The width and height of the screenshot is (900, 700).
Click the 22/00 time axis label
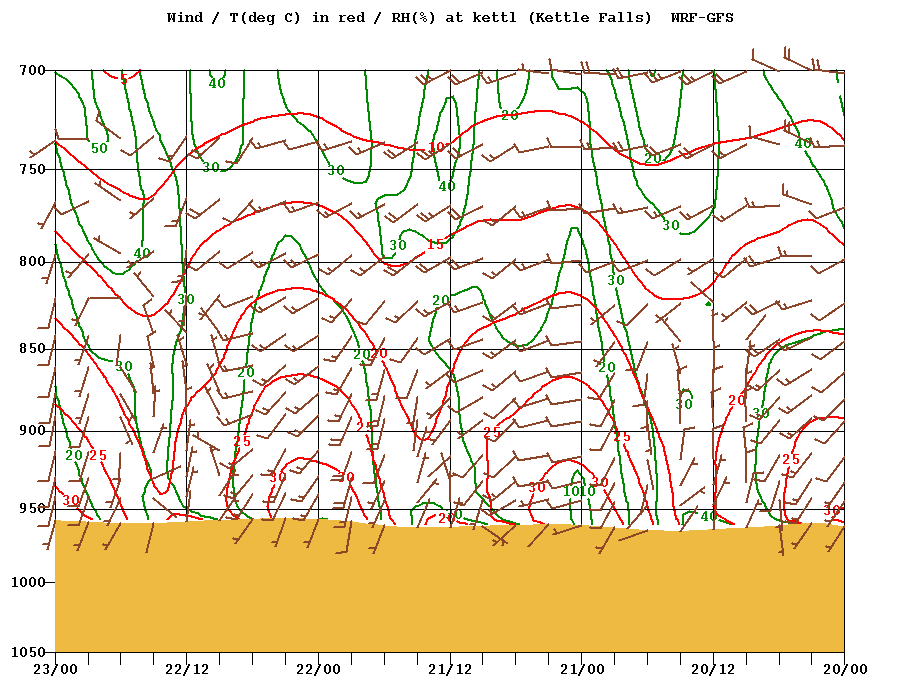click(x=319, y=670)
